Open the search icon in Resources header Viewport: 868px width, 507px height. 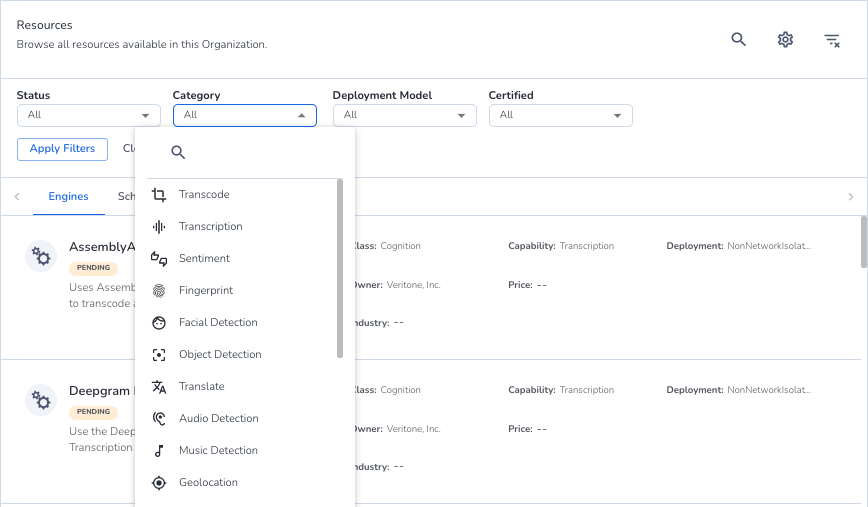click(x=738, y=39)
